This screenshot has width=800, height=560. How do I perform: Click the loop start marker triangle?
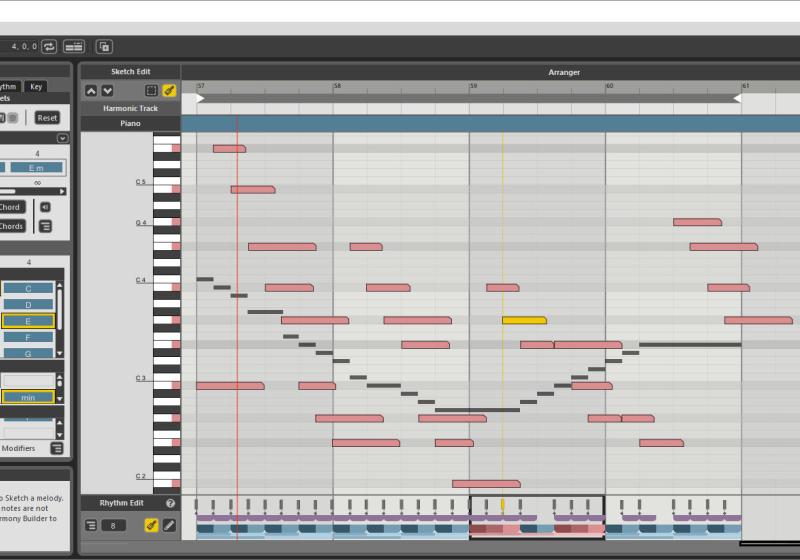(201, 98)
